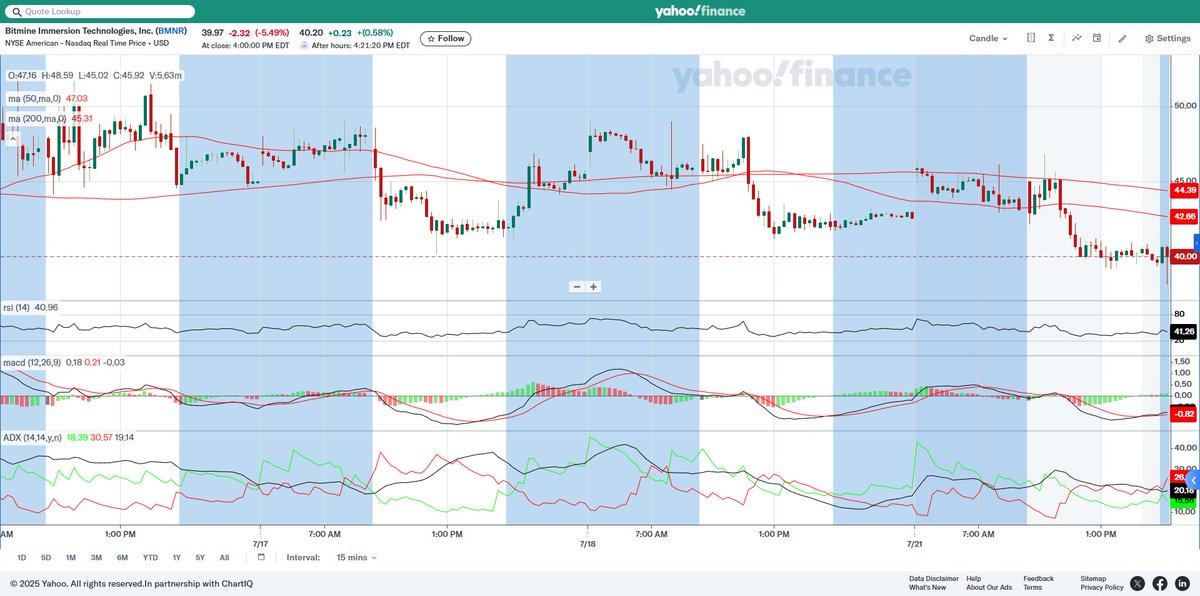This screenshot has height=596, width=1200.
Task: Open the indicators sigma icon
Action: click(1052, 38)
